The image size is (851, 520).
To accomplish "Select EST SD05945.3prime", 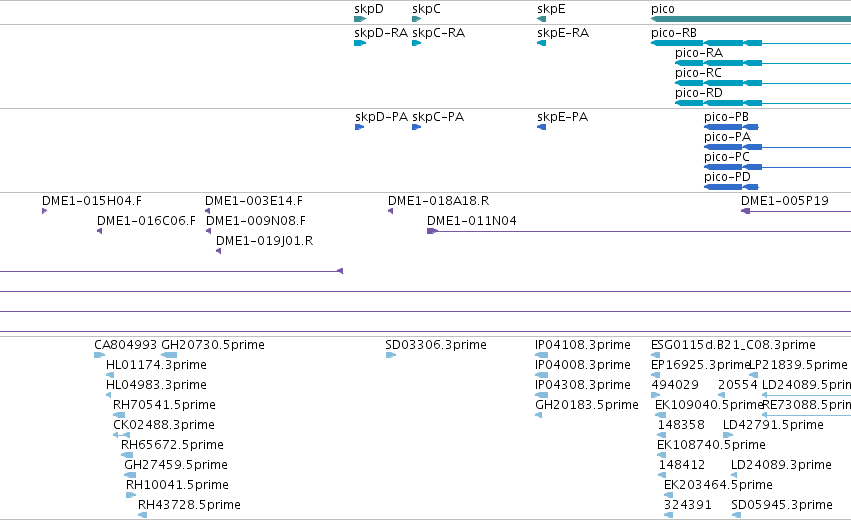I will pos(782,506).
